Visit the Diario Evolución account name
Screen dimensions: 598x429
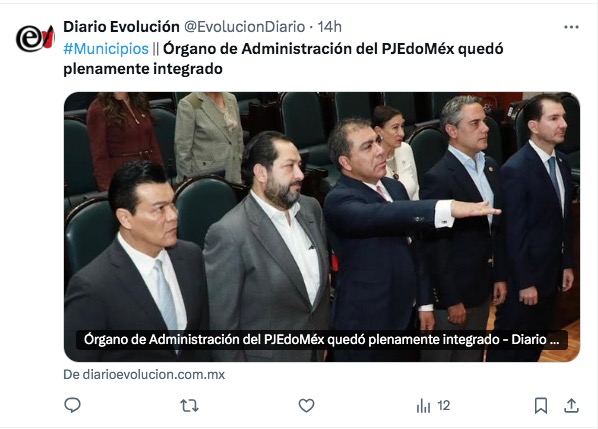121,27
